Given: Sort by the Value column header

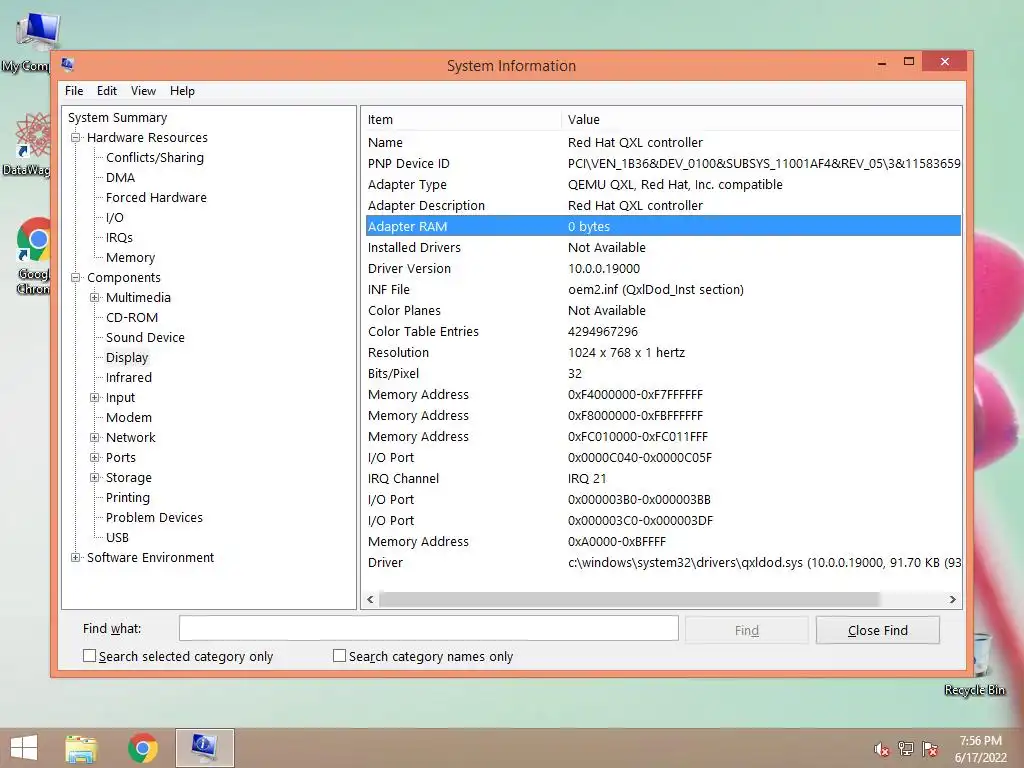Looking at the screenshot, I should coord(761,120).
